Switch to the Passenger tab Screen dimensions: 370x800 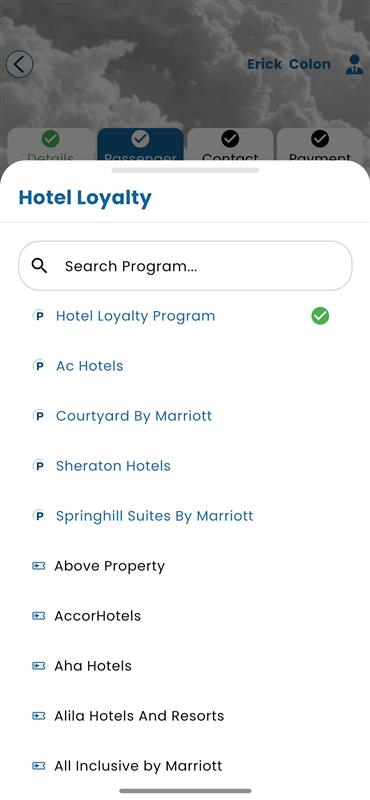(x=140, y=145)
